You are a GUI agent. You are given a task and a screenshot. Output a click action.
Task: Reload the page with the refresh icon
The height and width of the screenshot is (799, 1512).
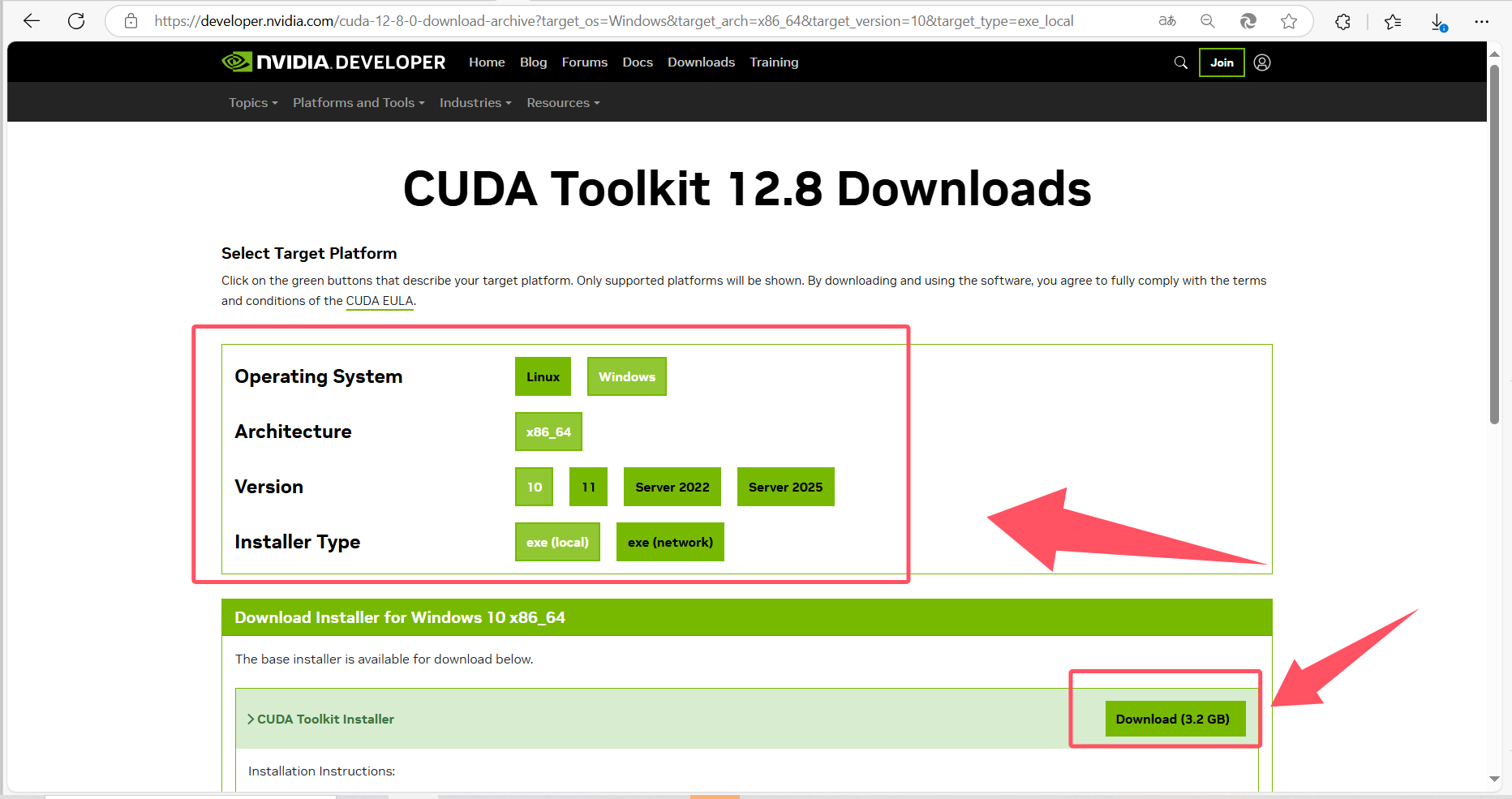pyautogui.click(x=76, y=21)
